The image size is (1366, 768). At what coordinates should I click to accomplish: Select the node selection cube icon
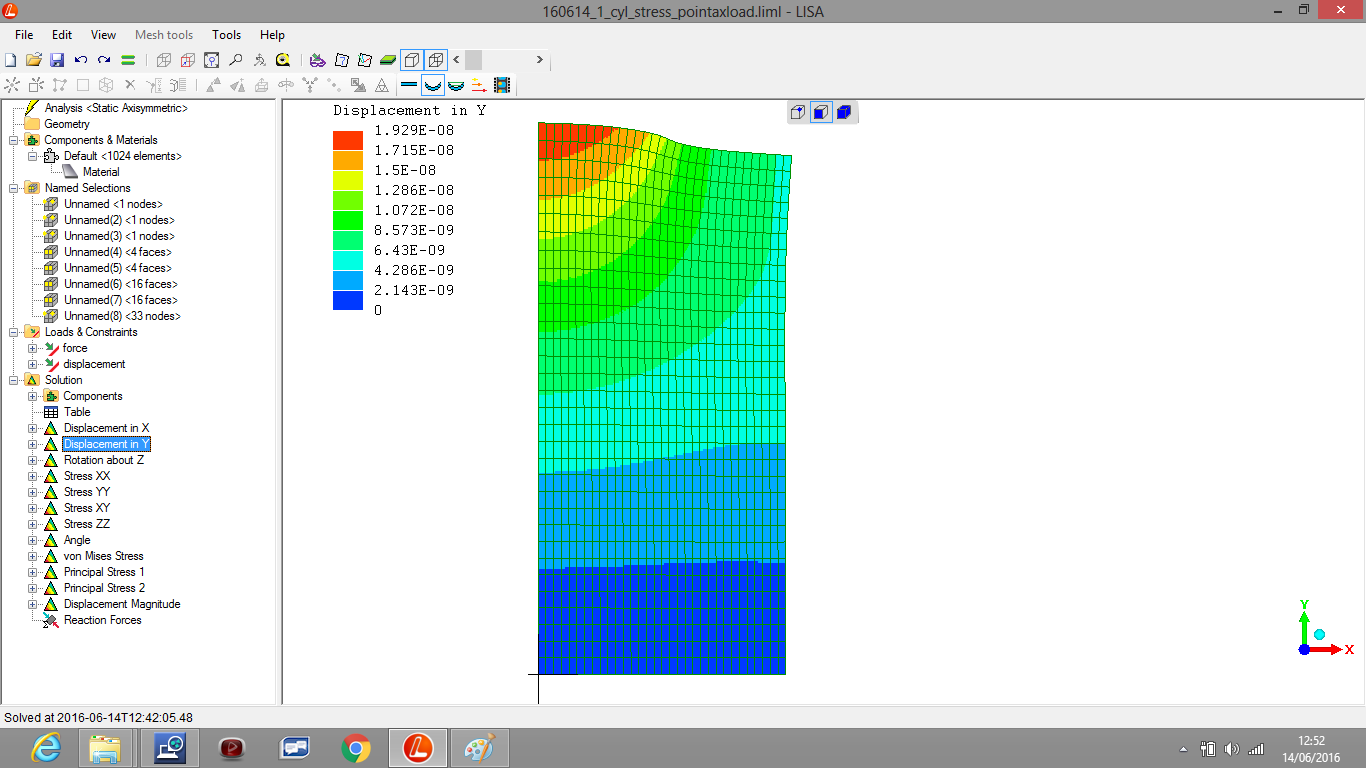click(x=797, y=112)
